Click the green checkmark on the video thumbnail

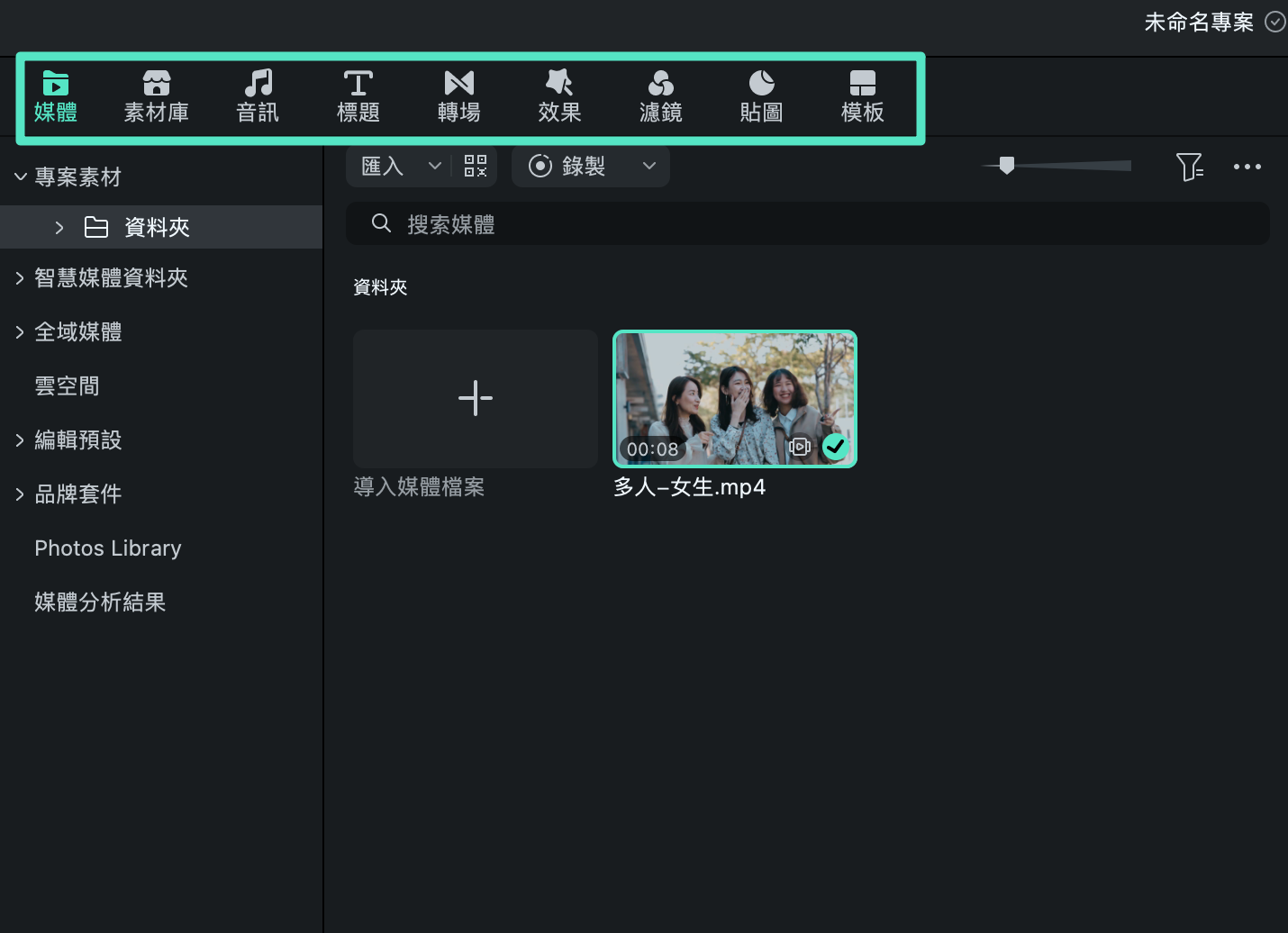coord(836,446)
